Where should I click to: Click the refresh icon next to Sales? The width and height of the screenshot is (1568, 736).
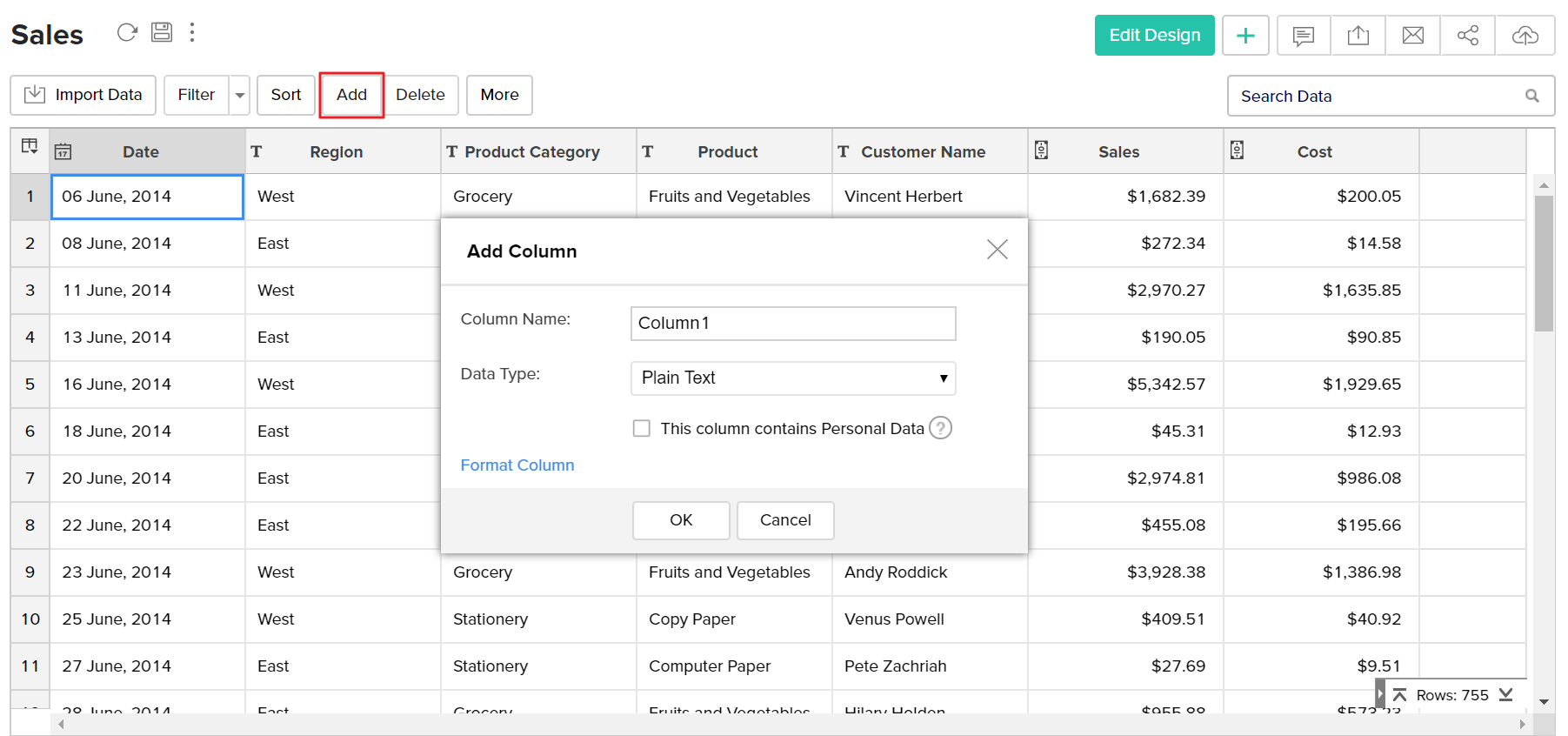pos(127,33)
